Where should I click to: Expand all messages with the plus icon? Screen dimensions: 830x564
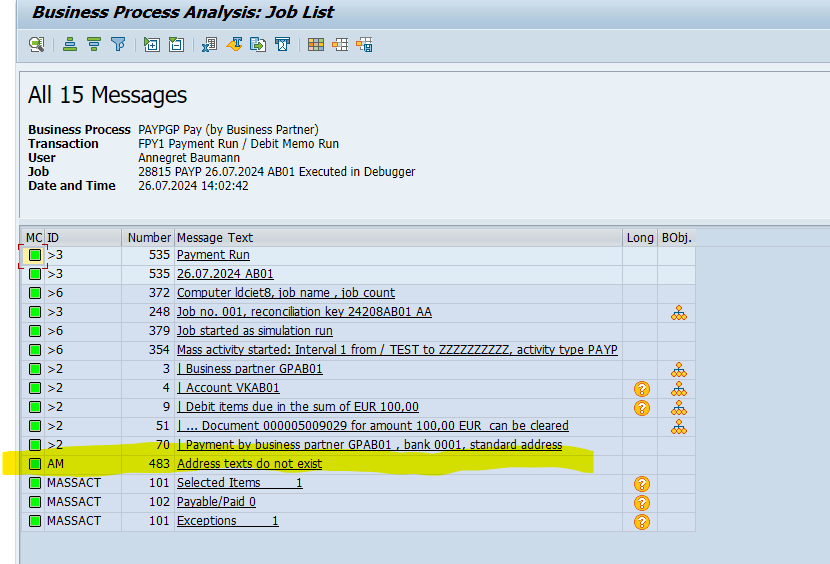coord(152,44)
